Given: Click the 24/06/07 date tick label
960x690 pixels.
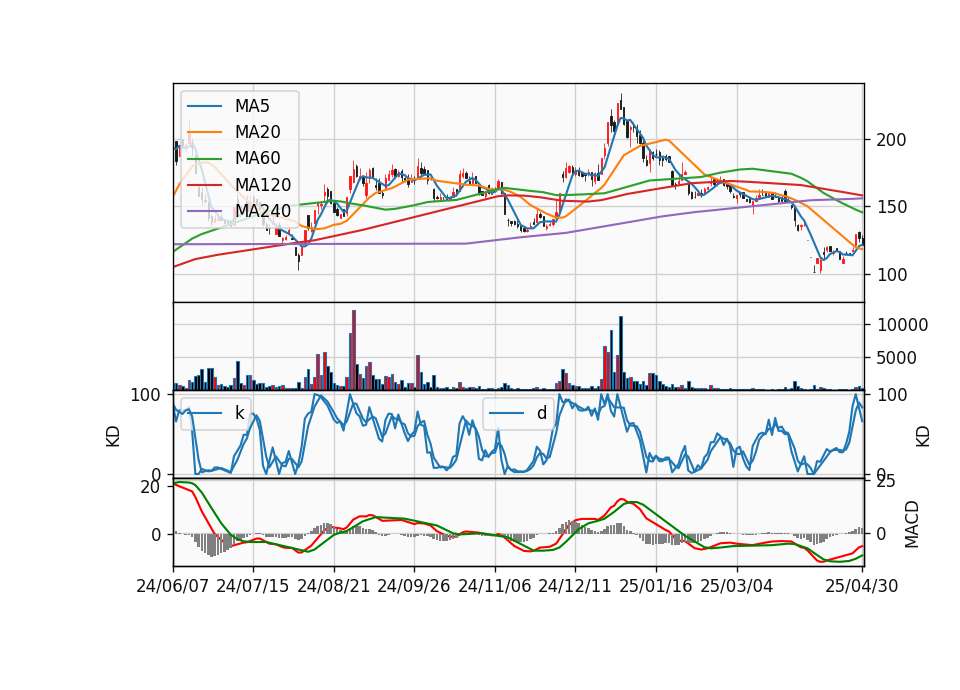Looking at the screenshot, I should tap(173, 586).
